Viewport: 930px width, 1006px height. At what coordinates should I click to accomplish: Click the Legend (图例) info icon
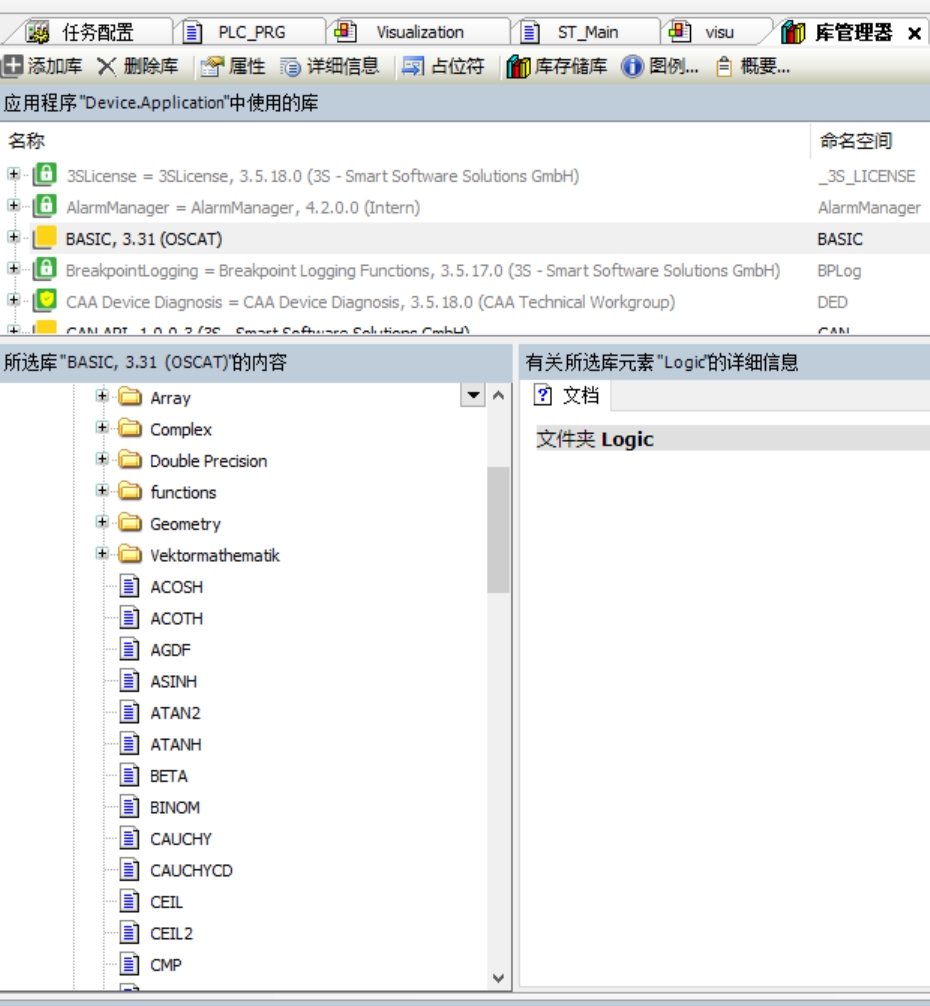(x=632, y=67)
